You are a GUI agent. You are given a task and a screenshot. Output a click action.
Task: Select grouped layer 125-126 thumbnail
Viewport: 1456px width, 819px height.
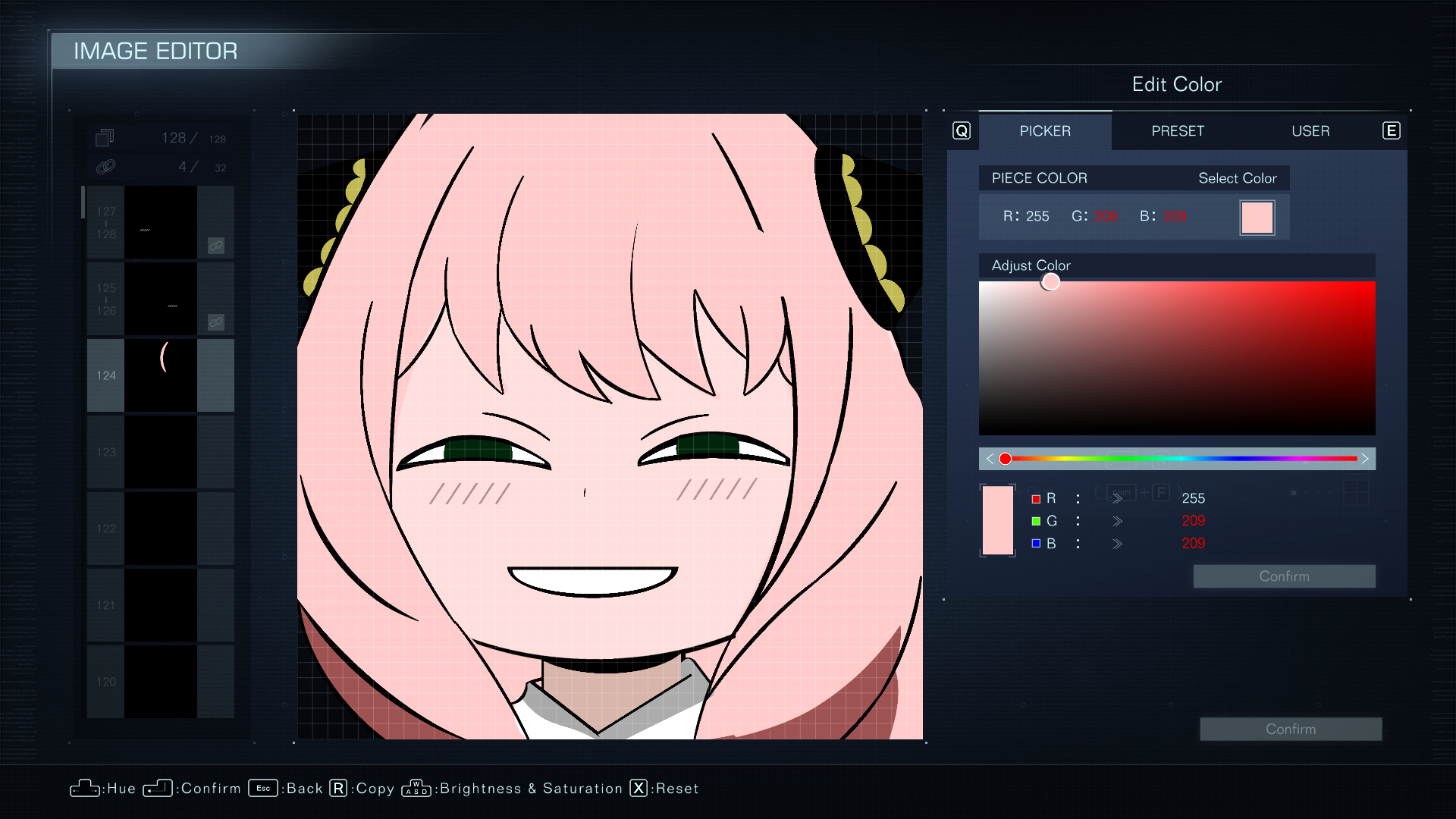point(161,299)
